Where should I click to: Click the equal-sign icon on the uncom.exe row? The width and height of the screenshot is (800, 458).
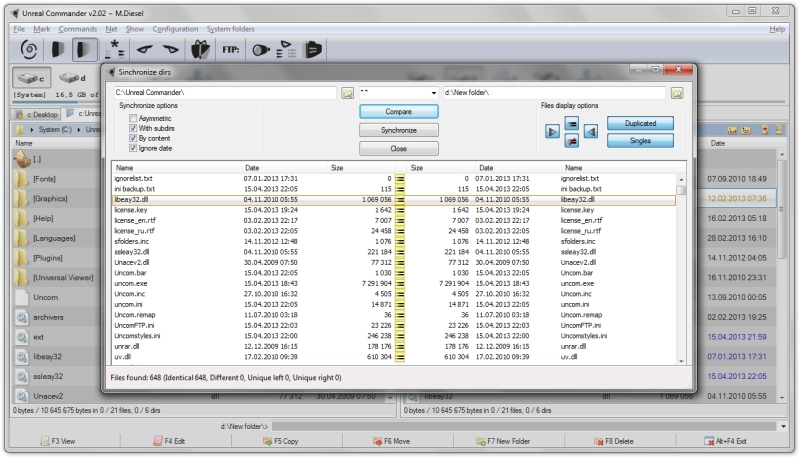pos(399,284)
